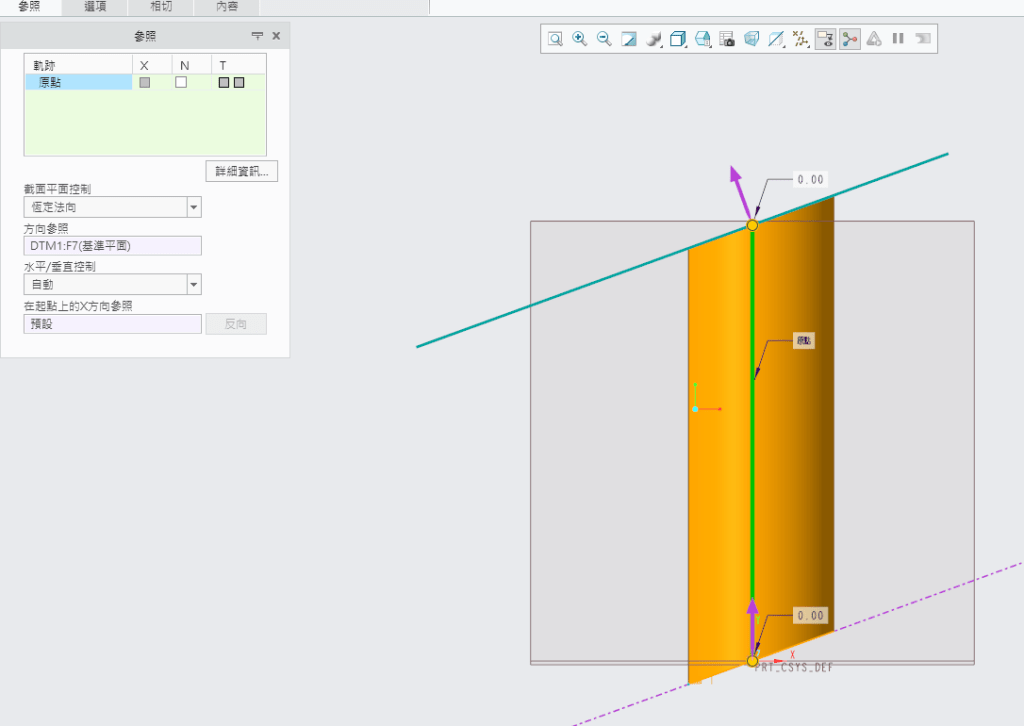This screenshot has width=1024, height=726.
Task: Toggle the N checkbox for 原點 trajectory
Action: (x=181, y=83)
